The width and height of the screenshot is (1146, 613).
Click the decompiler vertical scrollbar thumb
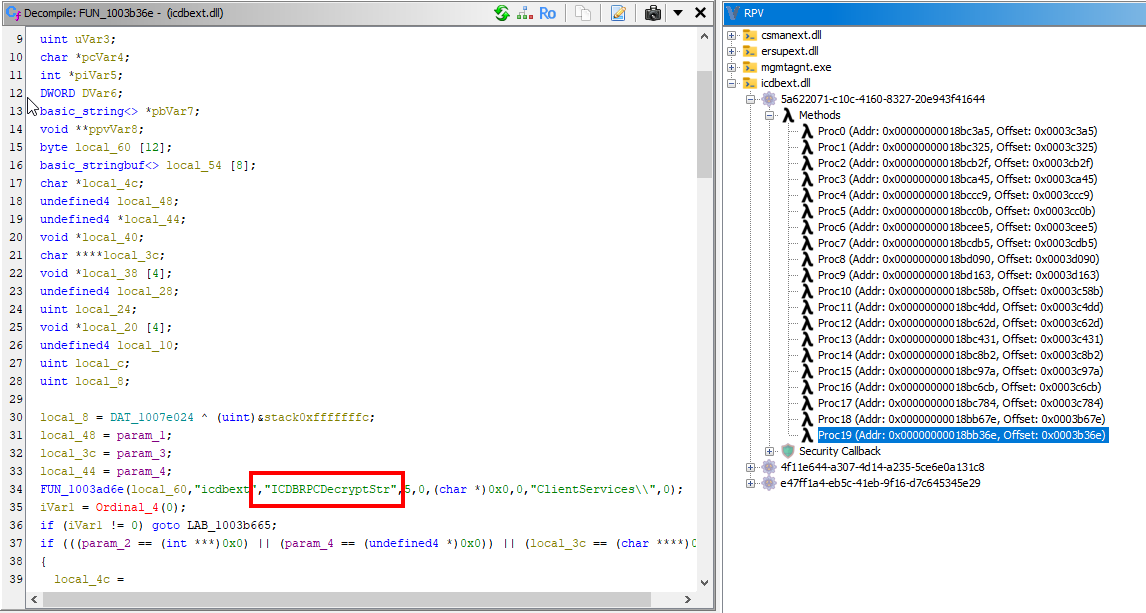pyautogui.click(x=704, y=124)
